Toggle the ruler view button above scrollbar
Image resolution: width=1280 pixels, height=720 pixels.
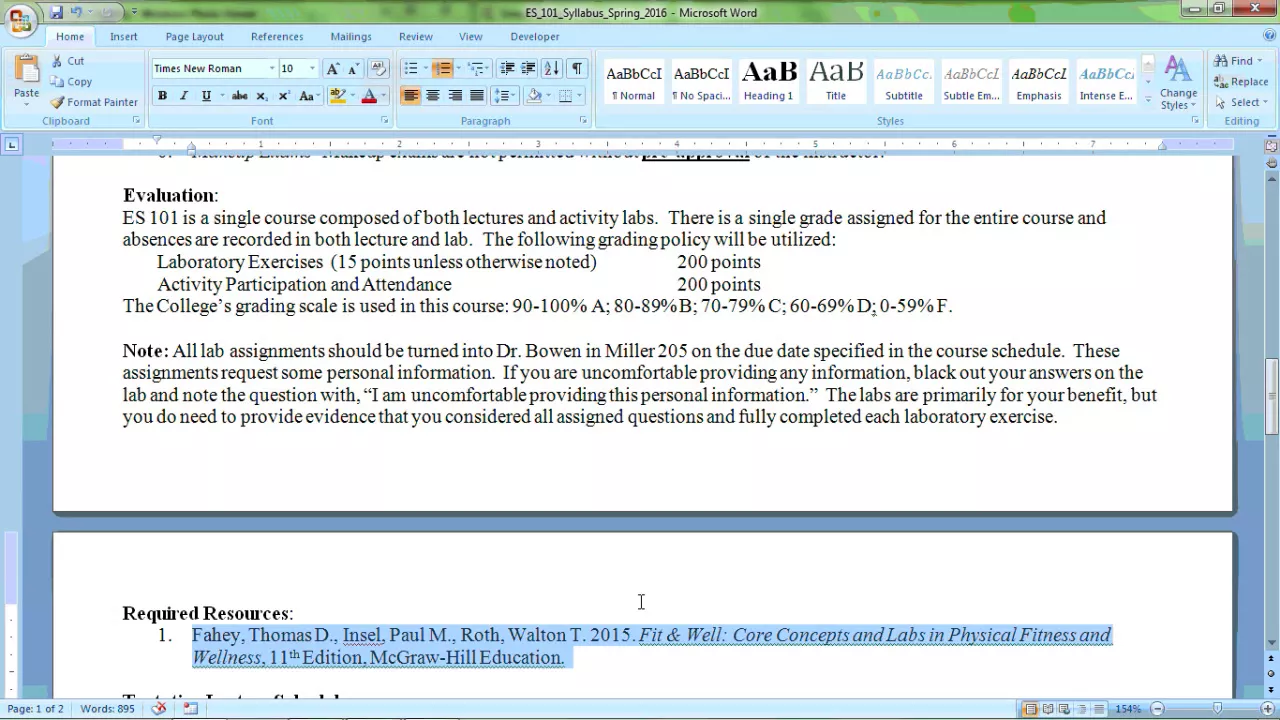tap(1271, 145)
